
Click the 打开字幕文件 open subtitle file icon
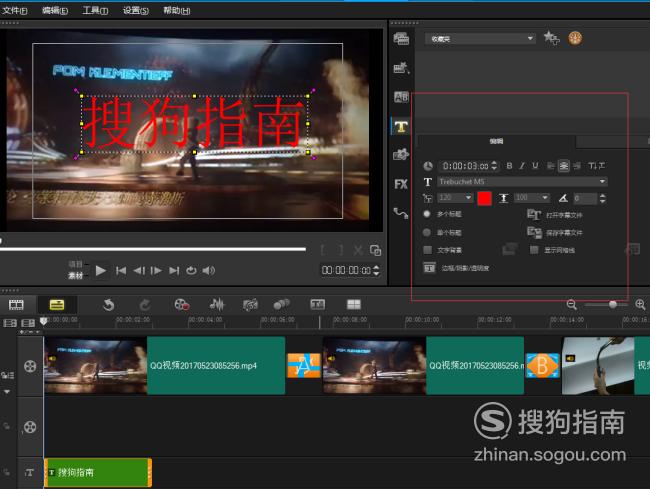click(x=534, y=215)
